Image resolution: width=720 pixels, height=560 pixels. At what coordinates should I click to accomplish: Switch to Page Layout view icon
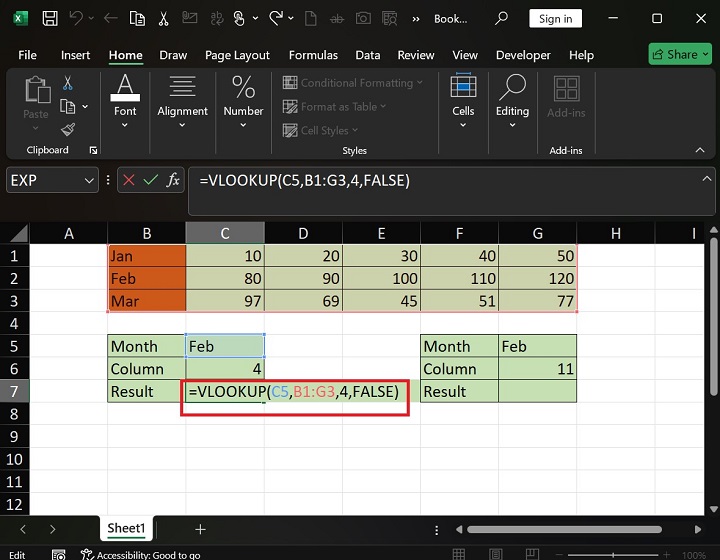[495, 554]
